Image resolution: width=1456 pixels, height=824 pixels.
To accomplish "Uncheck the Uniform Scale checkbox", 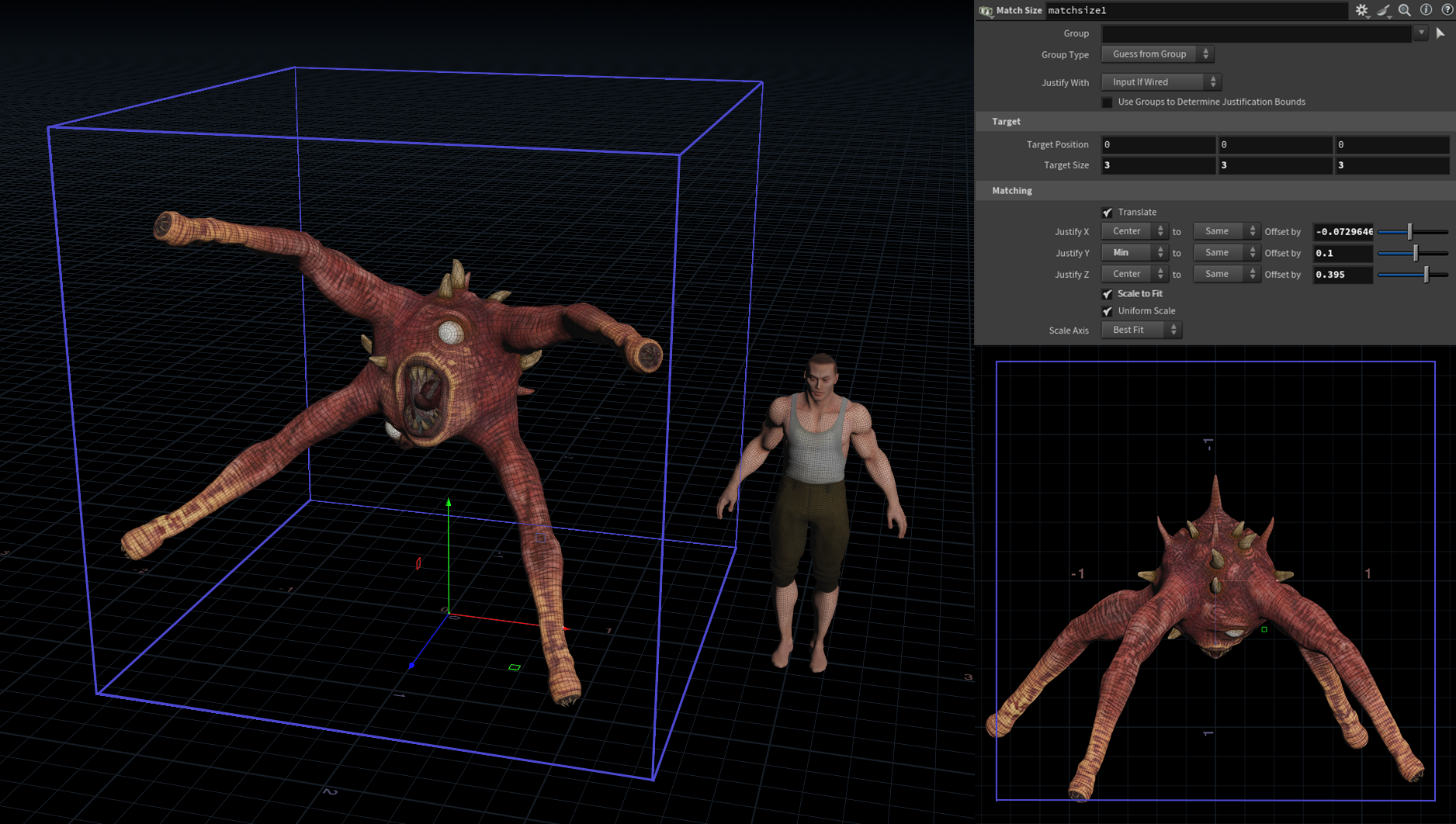I will (x=1108, y=311).
